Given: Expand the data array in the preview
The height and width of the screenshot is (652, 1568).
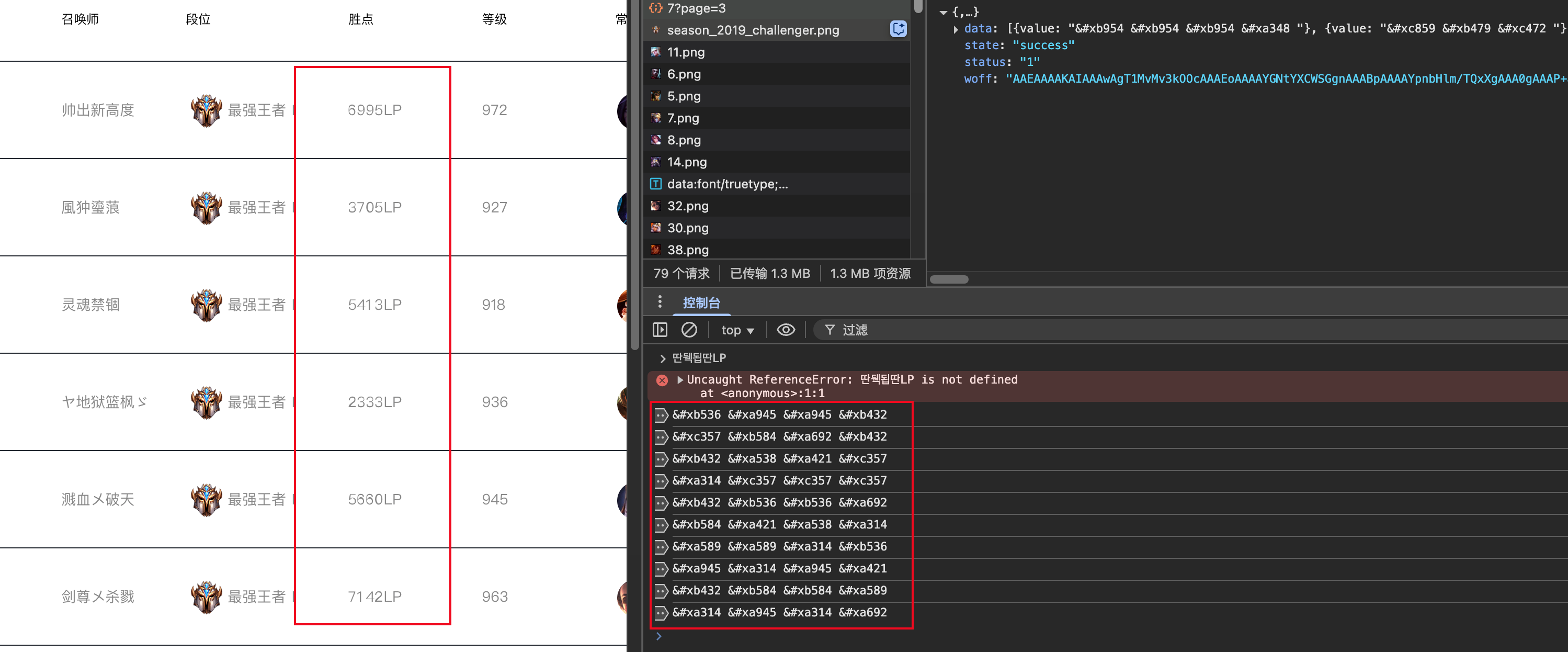Looking at the screenshot, I should [x=956, y=29].
